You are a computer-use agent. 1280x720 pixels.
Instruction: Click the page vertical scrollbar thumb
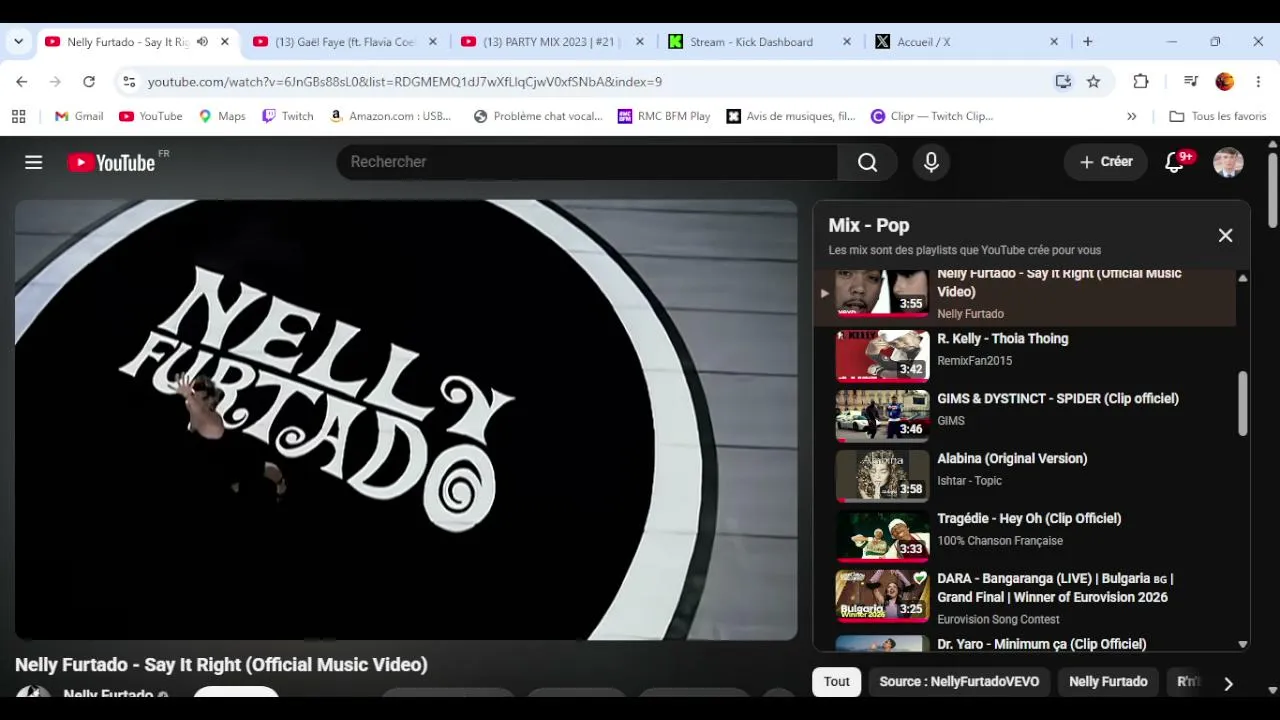(x=1272, y=188)
